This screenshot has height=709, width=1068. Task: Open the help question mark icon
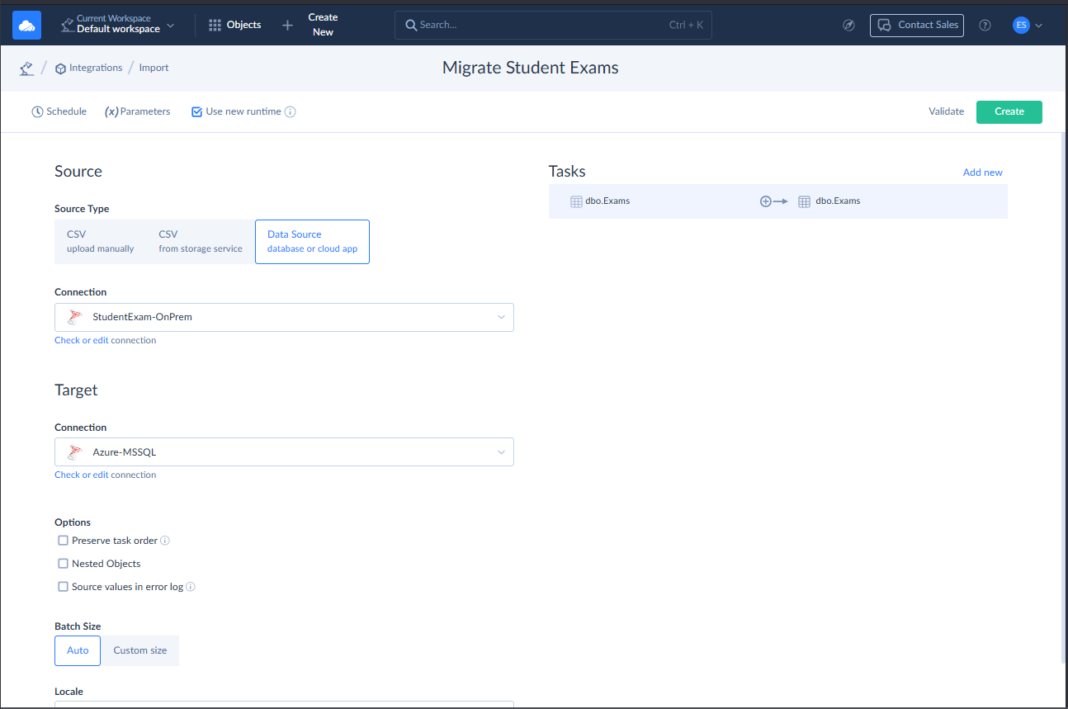pyautogui.click(x=985, y=25)
